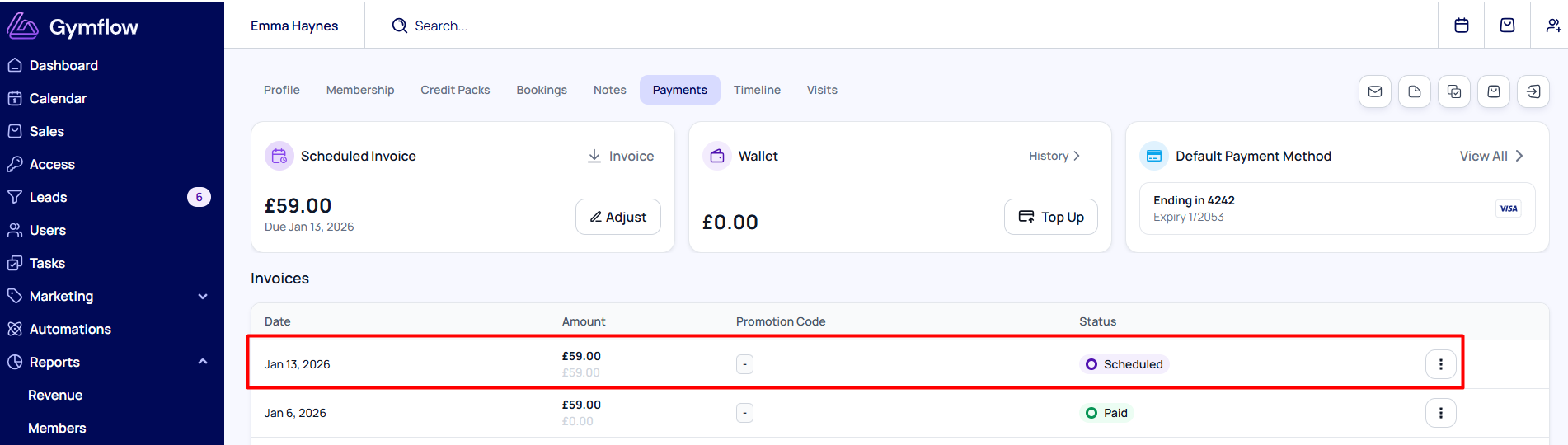Click View All payment methods

1491,156
